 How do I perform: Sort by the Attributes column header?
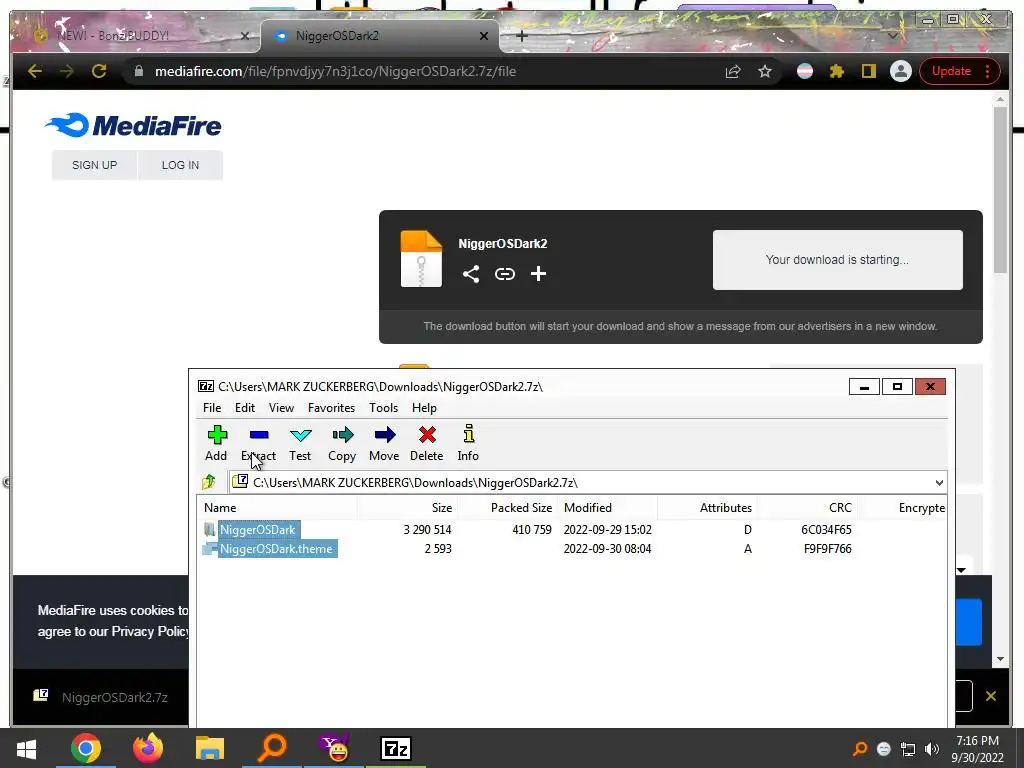point(708,507)
